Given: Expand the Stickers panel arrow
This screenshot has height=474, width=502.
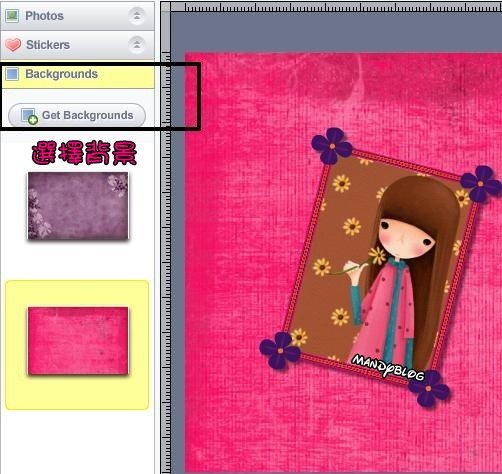Looking at the screenshot, I should [137, 44].
